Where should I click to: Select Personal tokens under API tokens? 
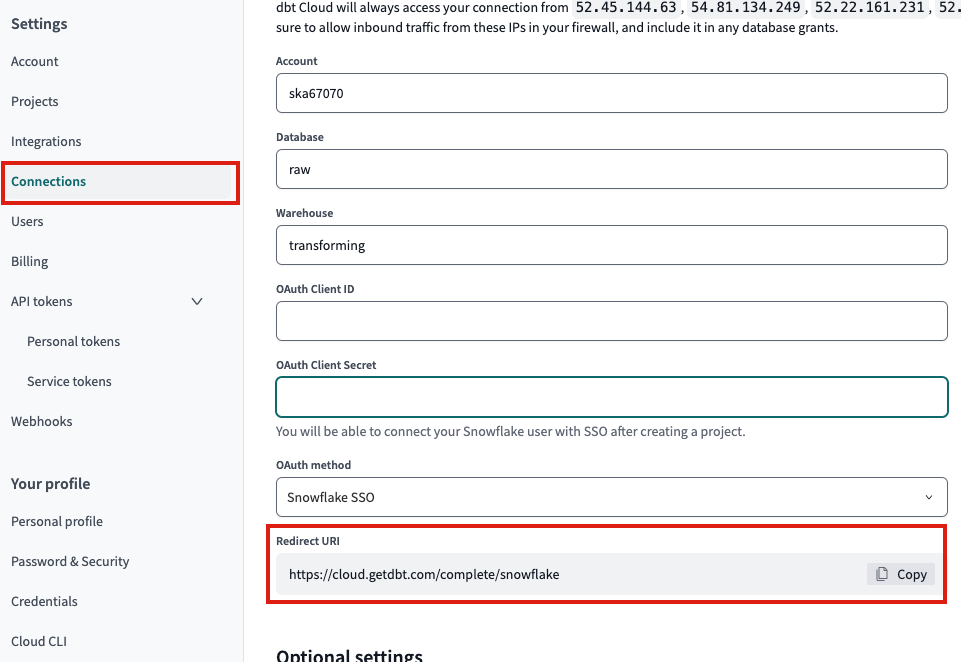73,342
